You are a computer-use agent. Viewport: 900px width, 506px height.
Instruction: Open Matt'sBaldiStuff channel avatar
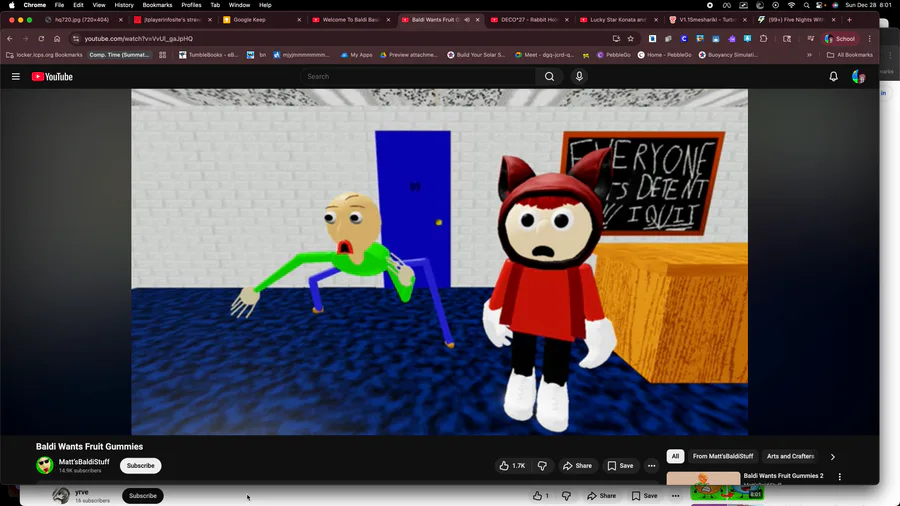[x=45, y=465]
